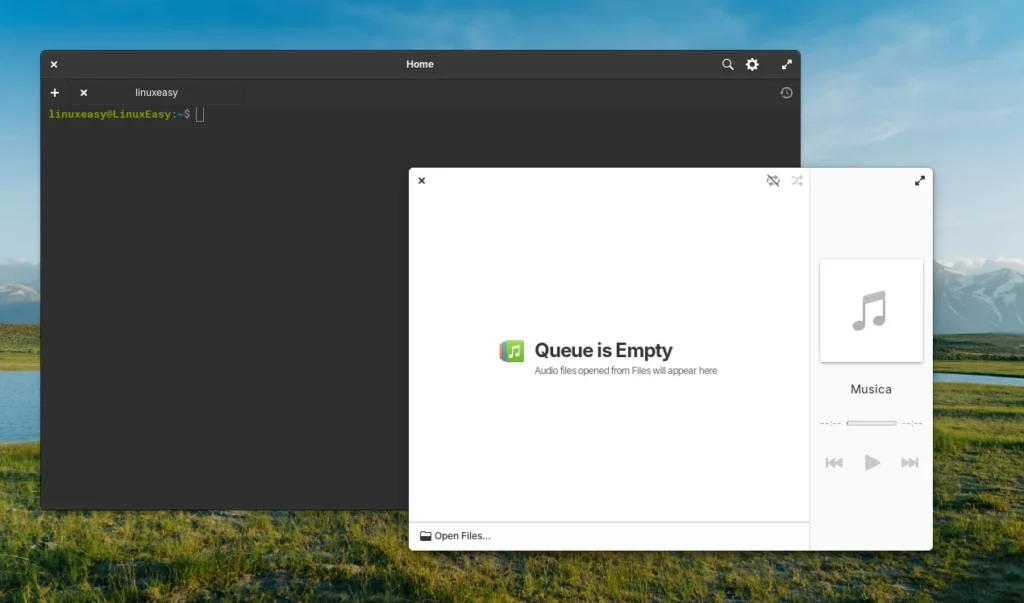1024x603 pixels.
Task: Expand the Music window to fullscreen
Action: point(919,181)
